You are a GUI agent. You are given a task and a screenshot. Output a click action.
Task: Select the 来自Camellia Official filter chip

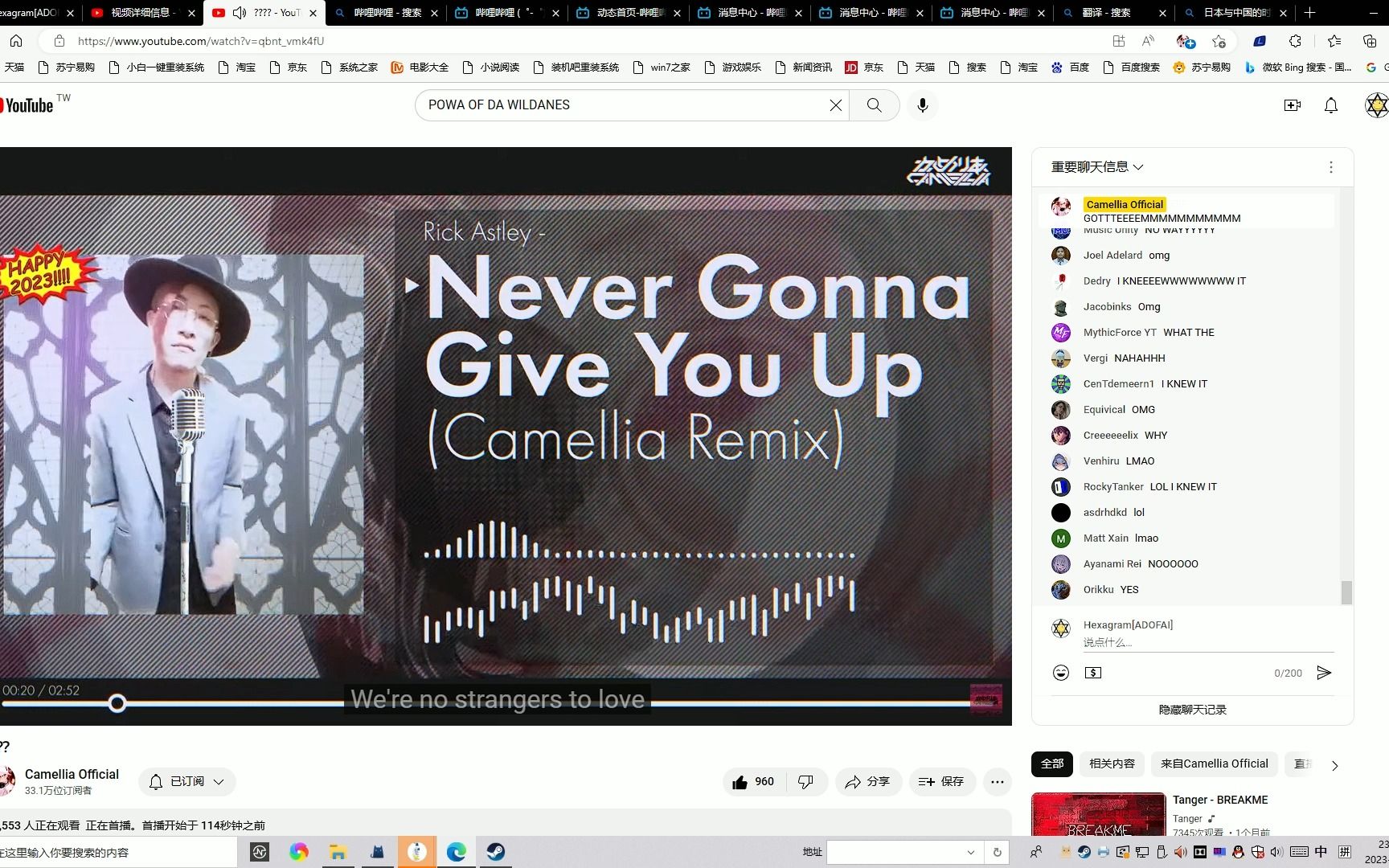pos(1214,764)
